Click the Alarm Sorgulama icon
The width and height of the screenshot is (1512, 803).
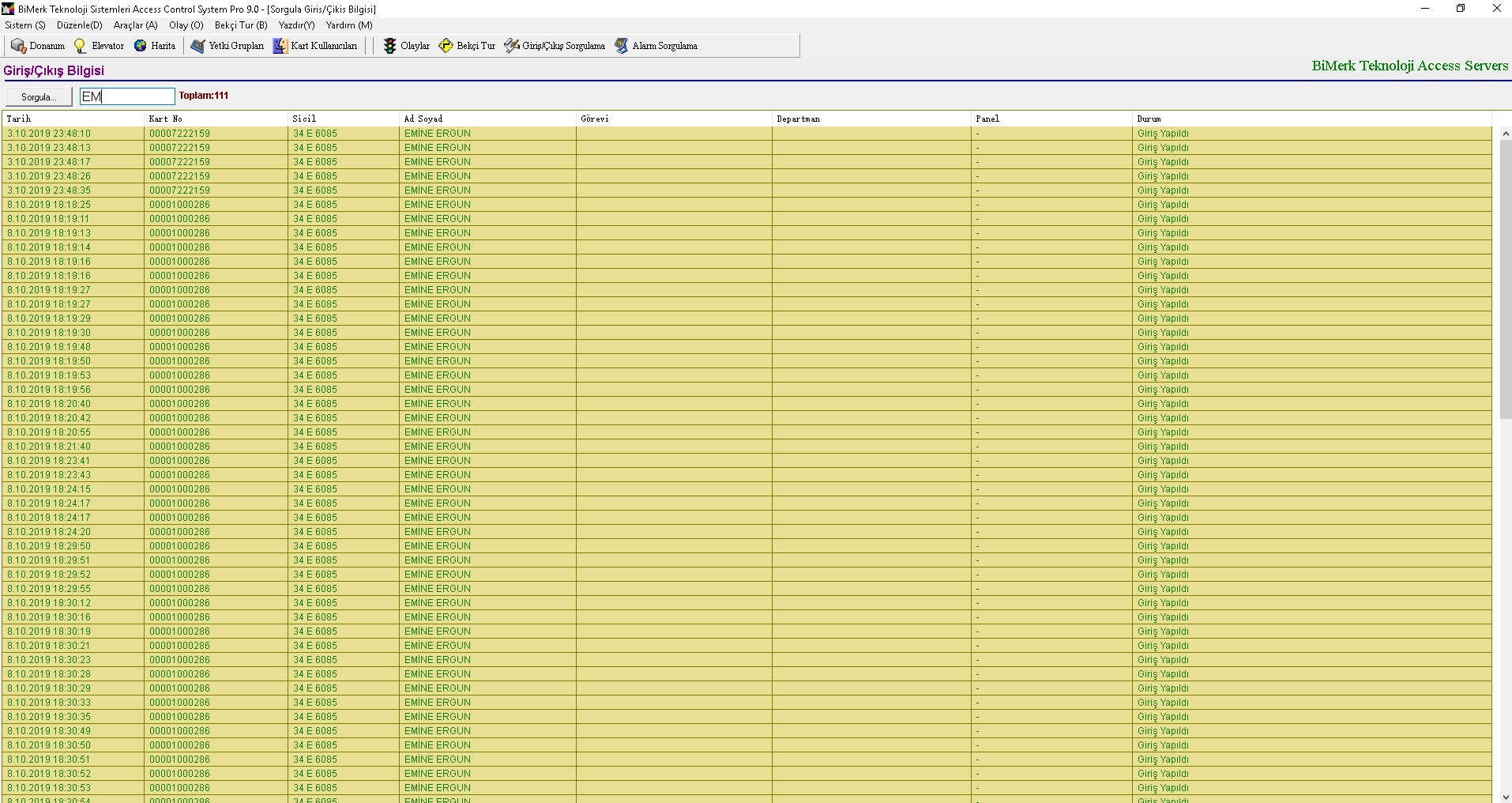(622, 46)
